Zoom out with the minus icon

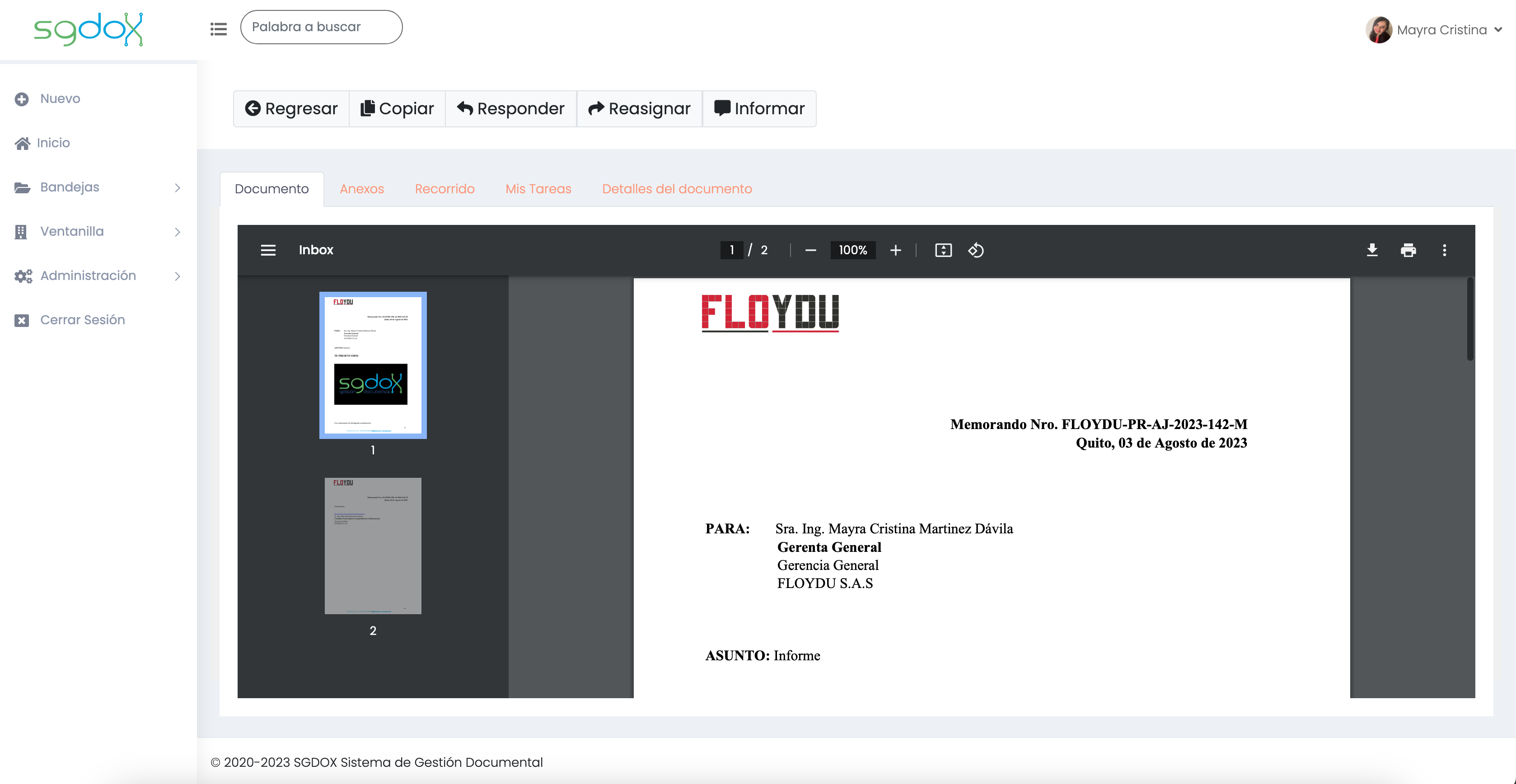810,250
